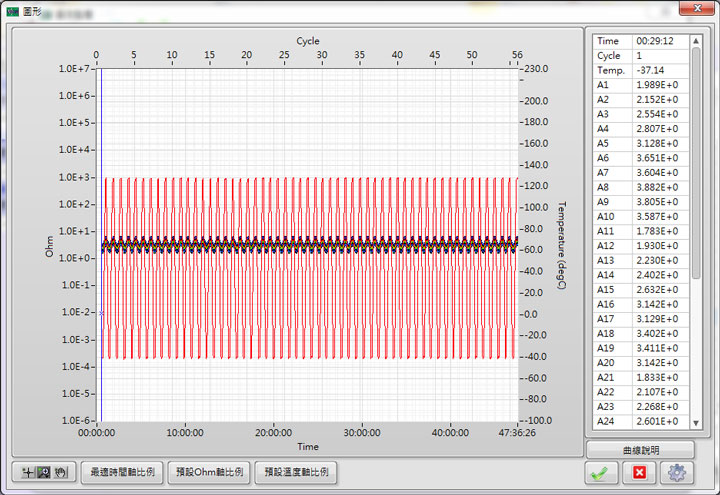Viewport: 720px width, 495px height.
Task: Click 預設溫度軸比例 button
Action: click(295, 472)
